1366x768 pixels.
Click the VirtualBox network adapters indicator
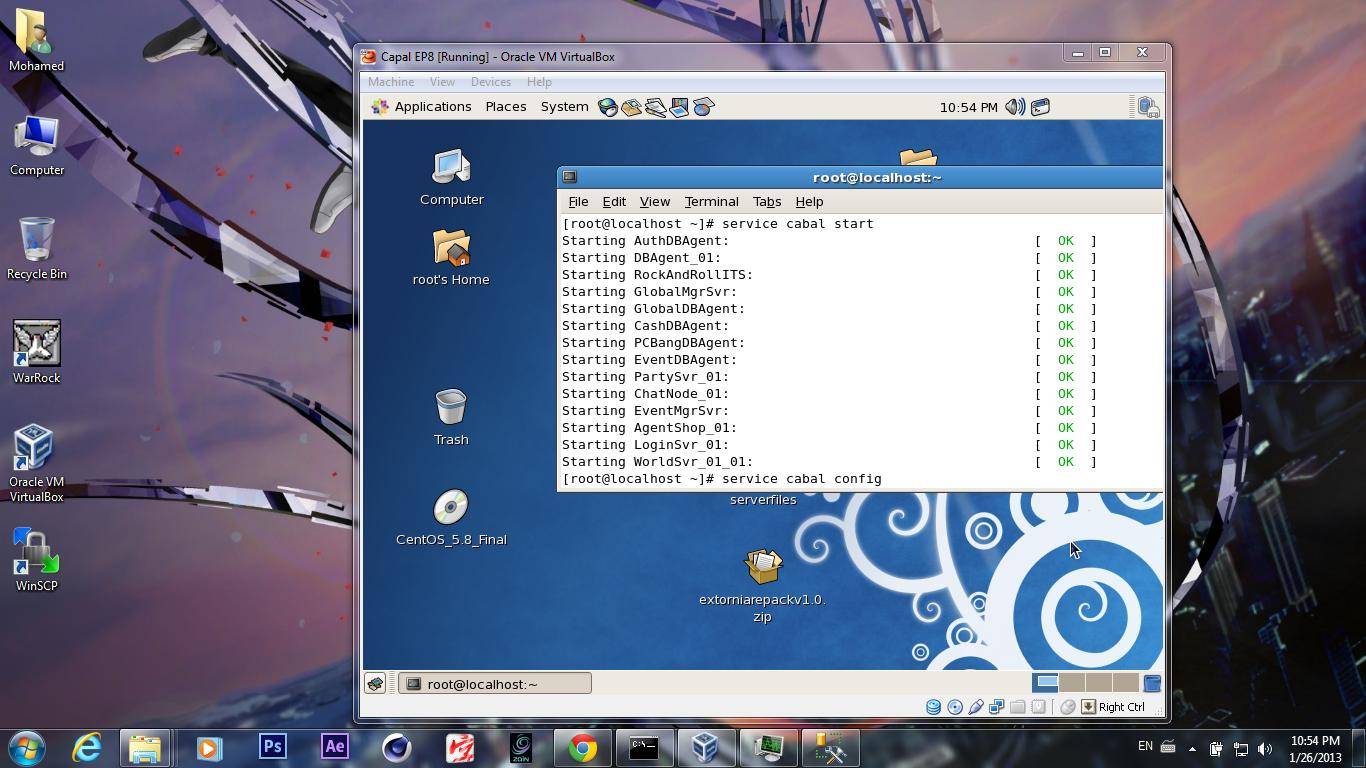(x=996, y=707)
